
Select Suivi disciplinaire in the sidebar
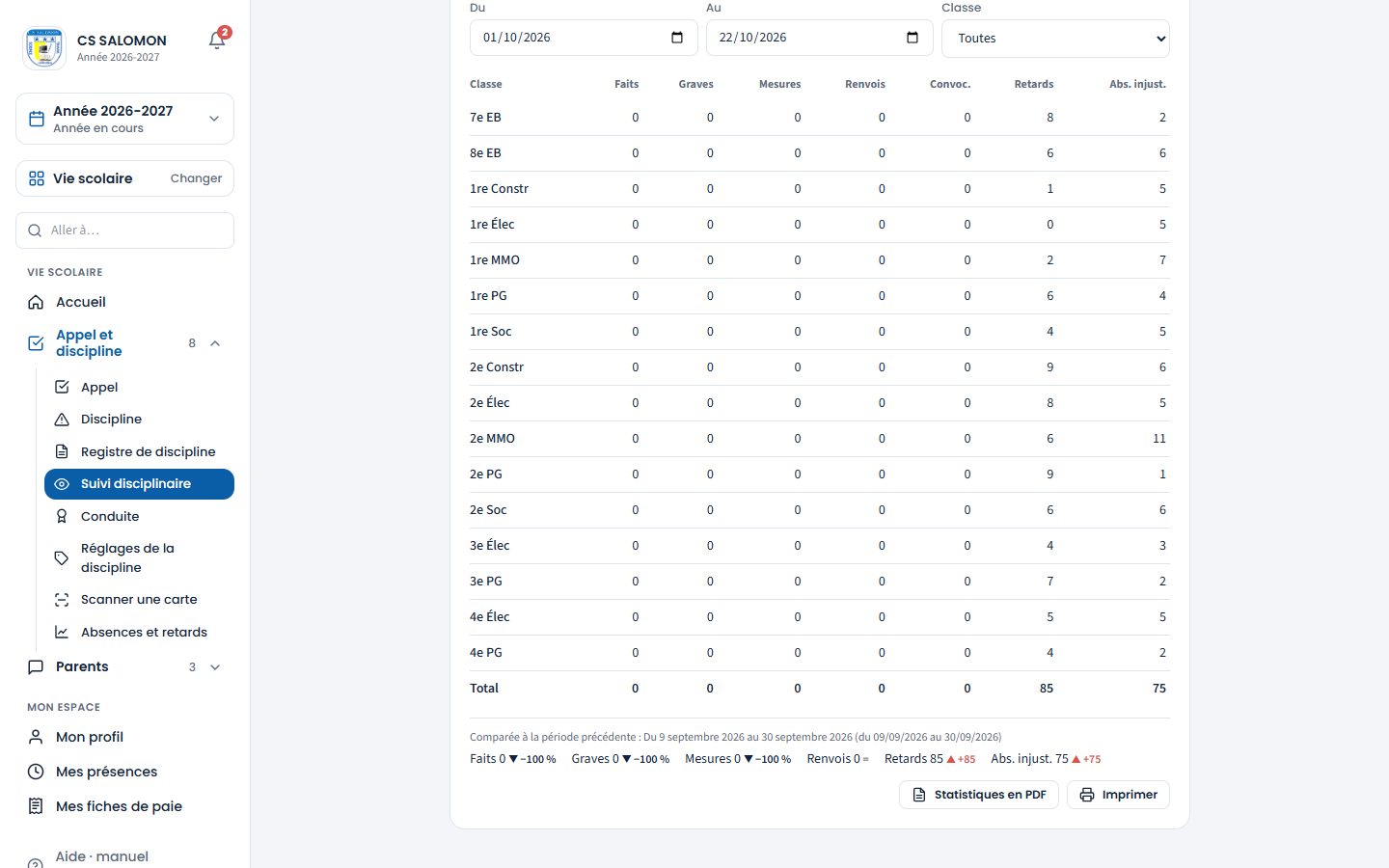pos(139,484)
